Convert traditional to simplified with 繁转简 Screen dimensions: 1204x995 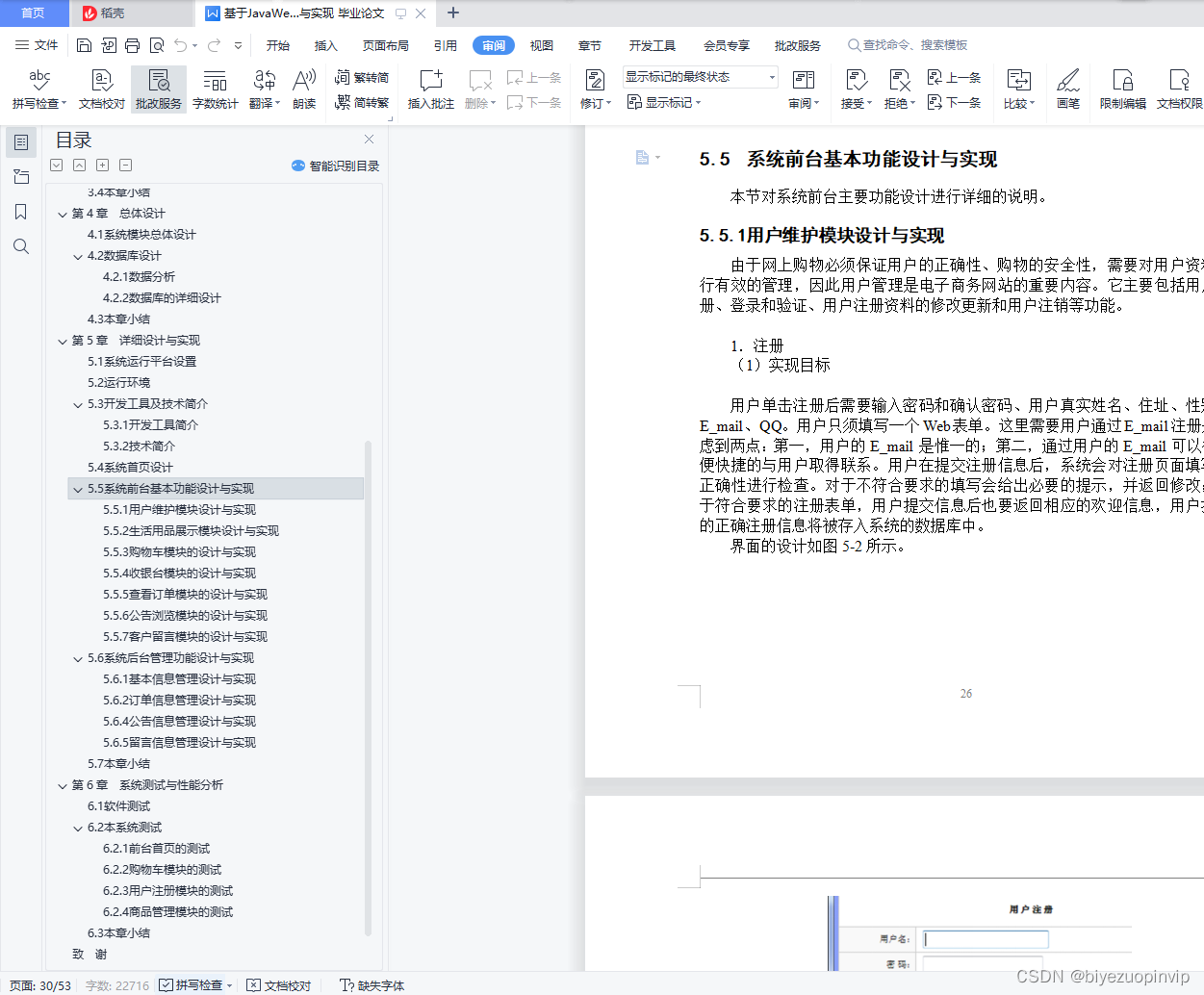pyautogui.click(x=362, y=78)
